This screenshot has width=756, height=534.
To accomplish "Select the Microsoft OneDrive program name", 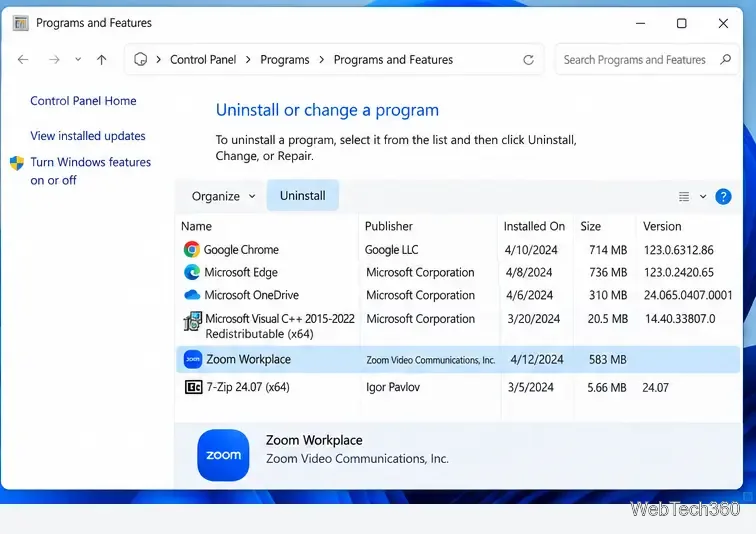I will point(251,295).
